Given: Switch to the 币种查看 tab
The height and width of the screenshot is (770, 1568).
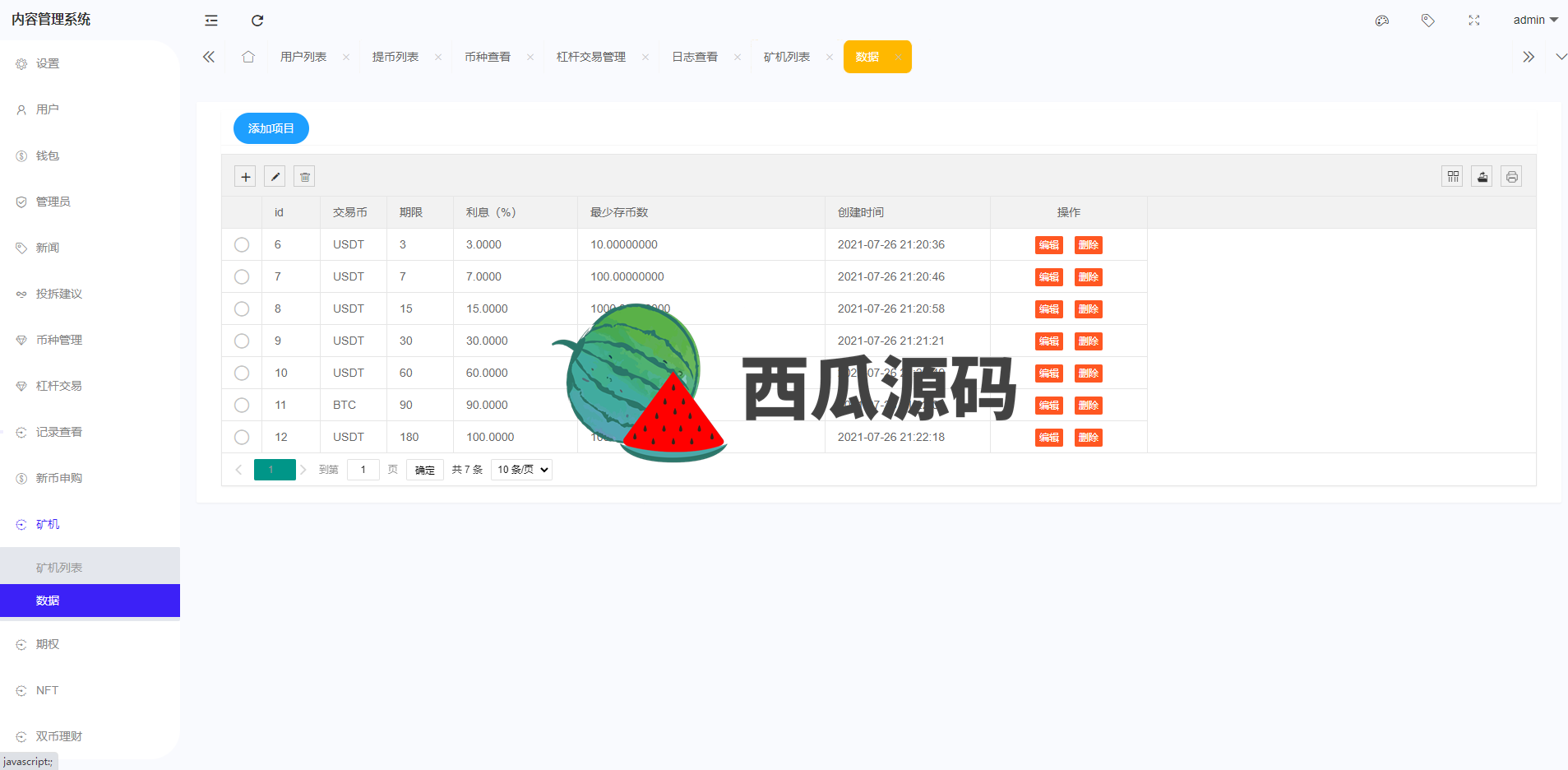Looking at the screenshot, I should 488,57.
